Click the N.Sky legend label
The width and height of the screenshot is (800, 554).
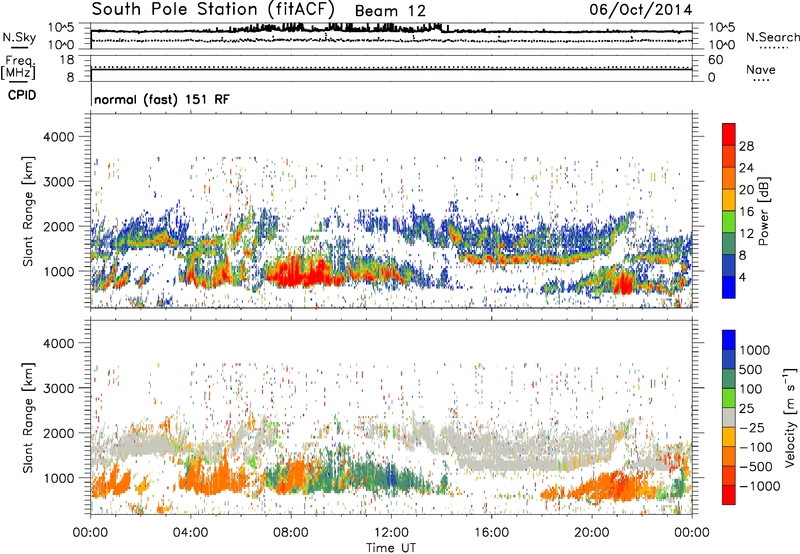[x=19, y=37]
